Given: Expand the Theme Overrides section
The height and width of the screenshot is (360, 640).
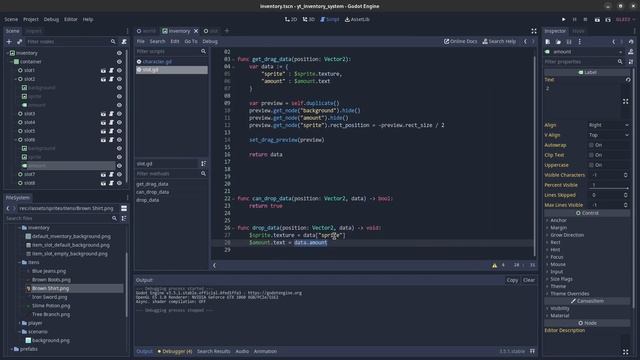Looking at the screenshot, I should point(569,294).
